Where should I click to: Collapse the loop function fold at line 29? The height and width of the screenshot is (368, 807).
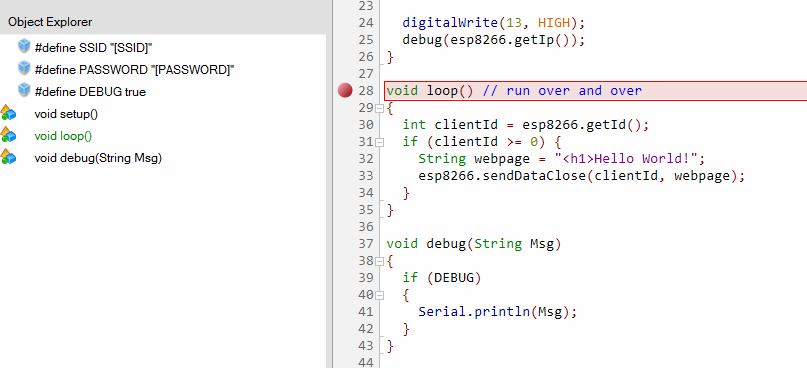(x=379, y=108)
